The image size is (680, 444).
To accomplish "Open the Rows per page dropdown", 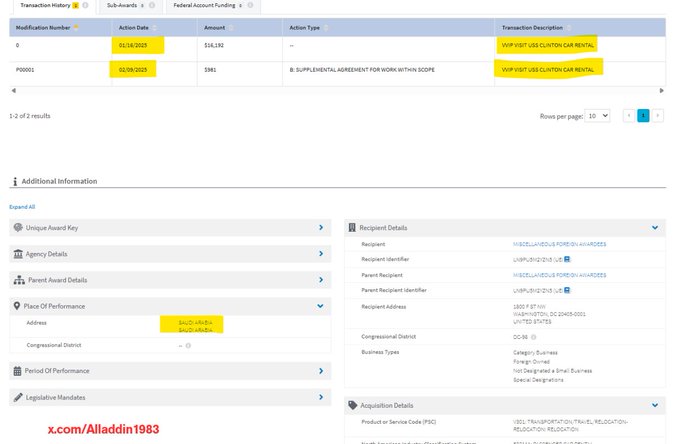I will [x=598, y=116].
